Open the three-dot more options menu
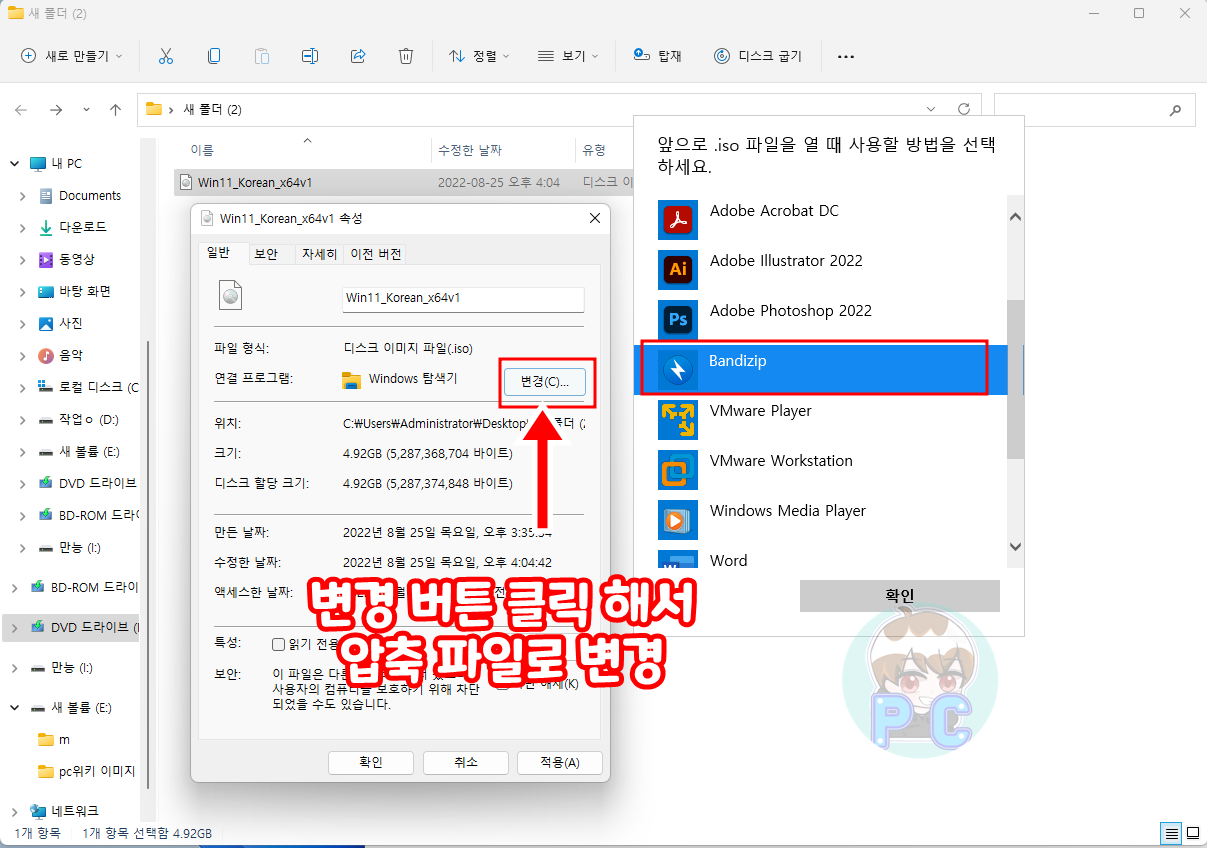1207x848 pixels. [846, 57]
